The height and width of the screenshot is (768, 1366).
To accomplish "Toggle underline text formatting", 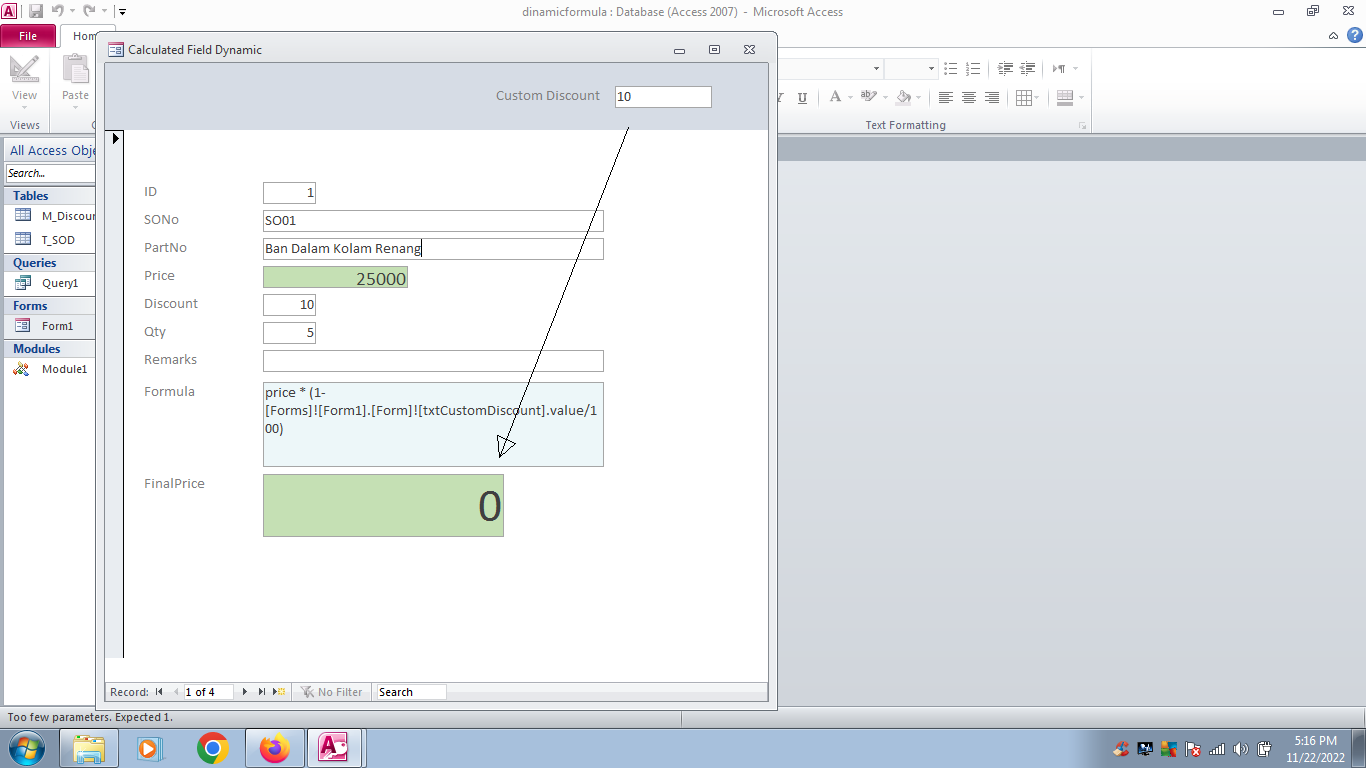I will pos(802,98).
